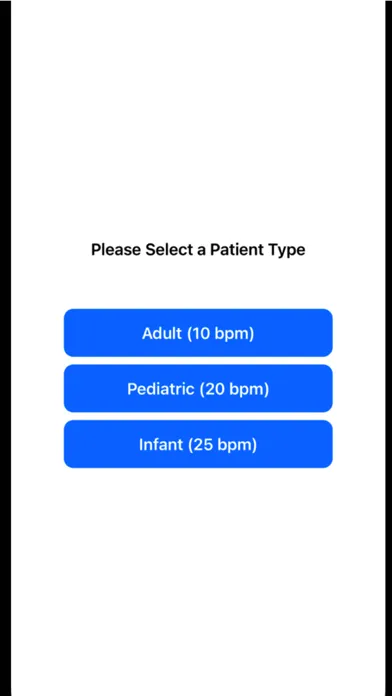Pick the 20 bpm pediatric option
Screen dimensions: 392x696
coord(198,388)
